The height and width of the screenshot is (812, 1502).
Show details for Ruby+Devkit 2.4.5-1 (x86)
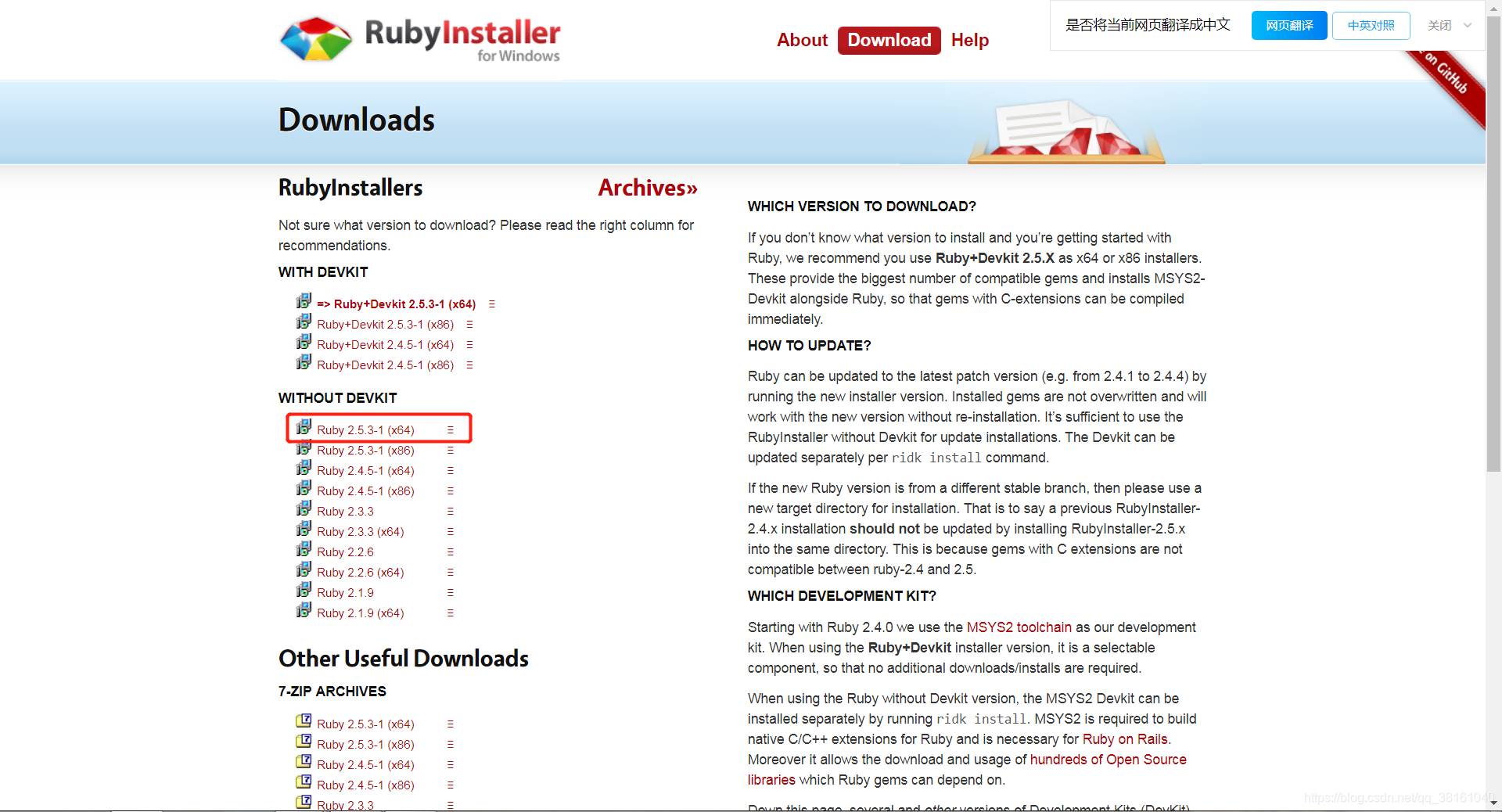[x=469, y=365]
